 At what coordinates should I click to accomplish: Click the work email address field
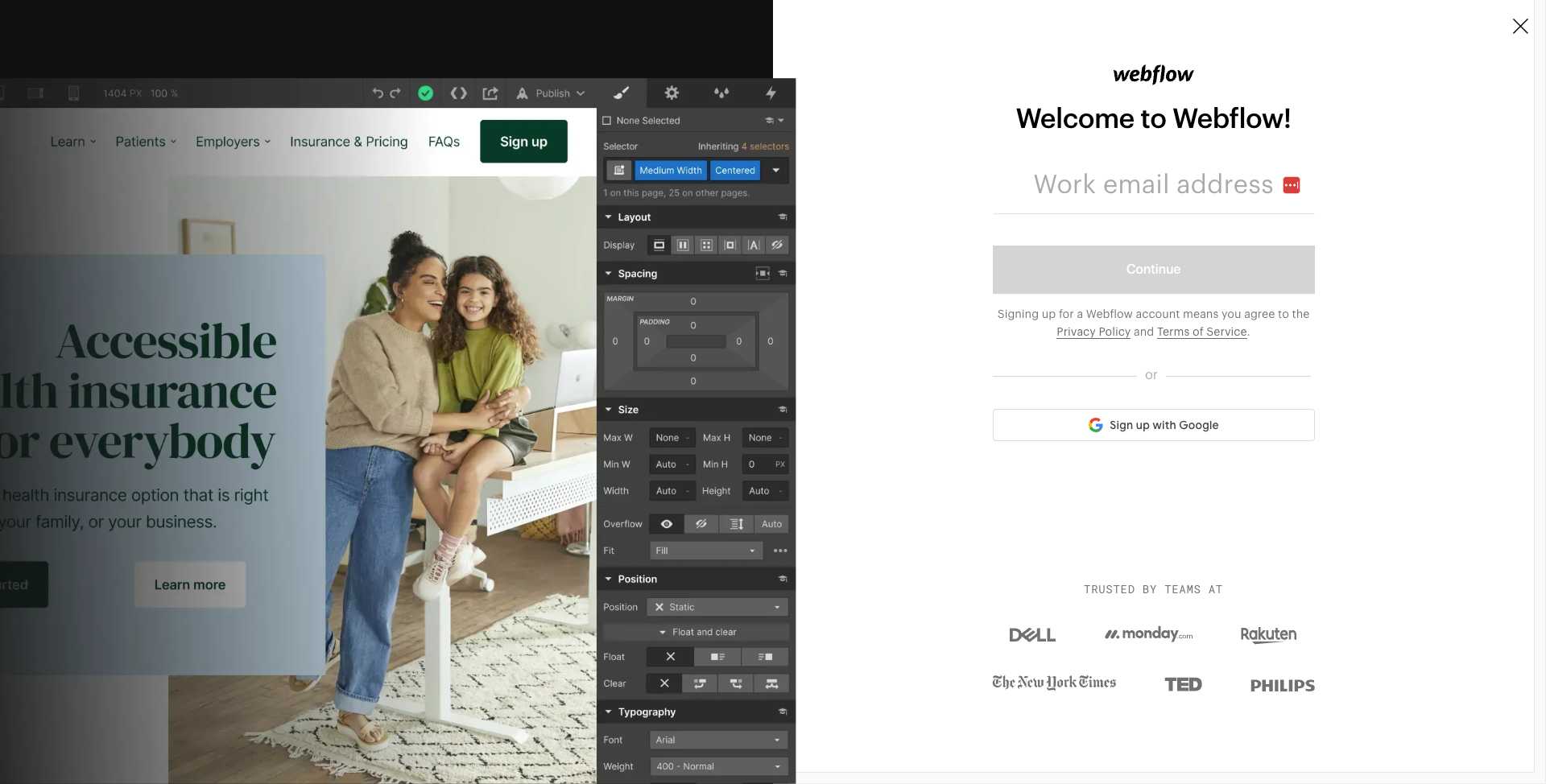tap(1151, 184)
